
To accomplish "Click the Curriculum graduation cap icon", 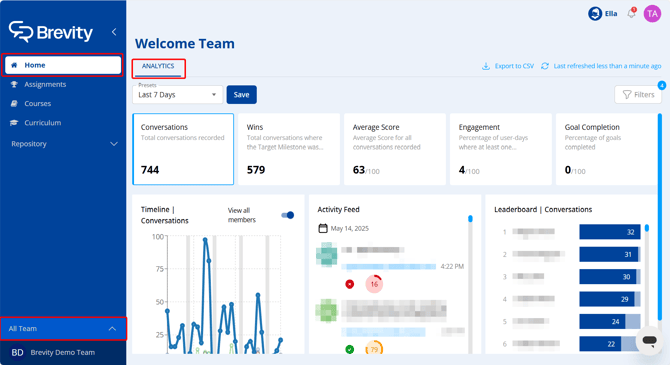I will coord(14,123).
